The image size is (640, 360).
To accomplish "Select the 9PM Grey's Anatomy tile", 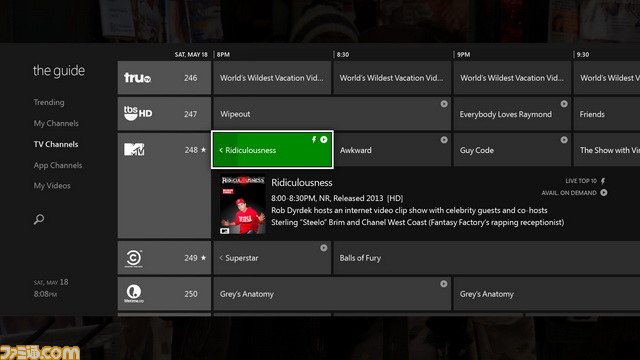I will 547,293.
